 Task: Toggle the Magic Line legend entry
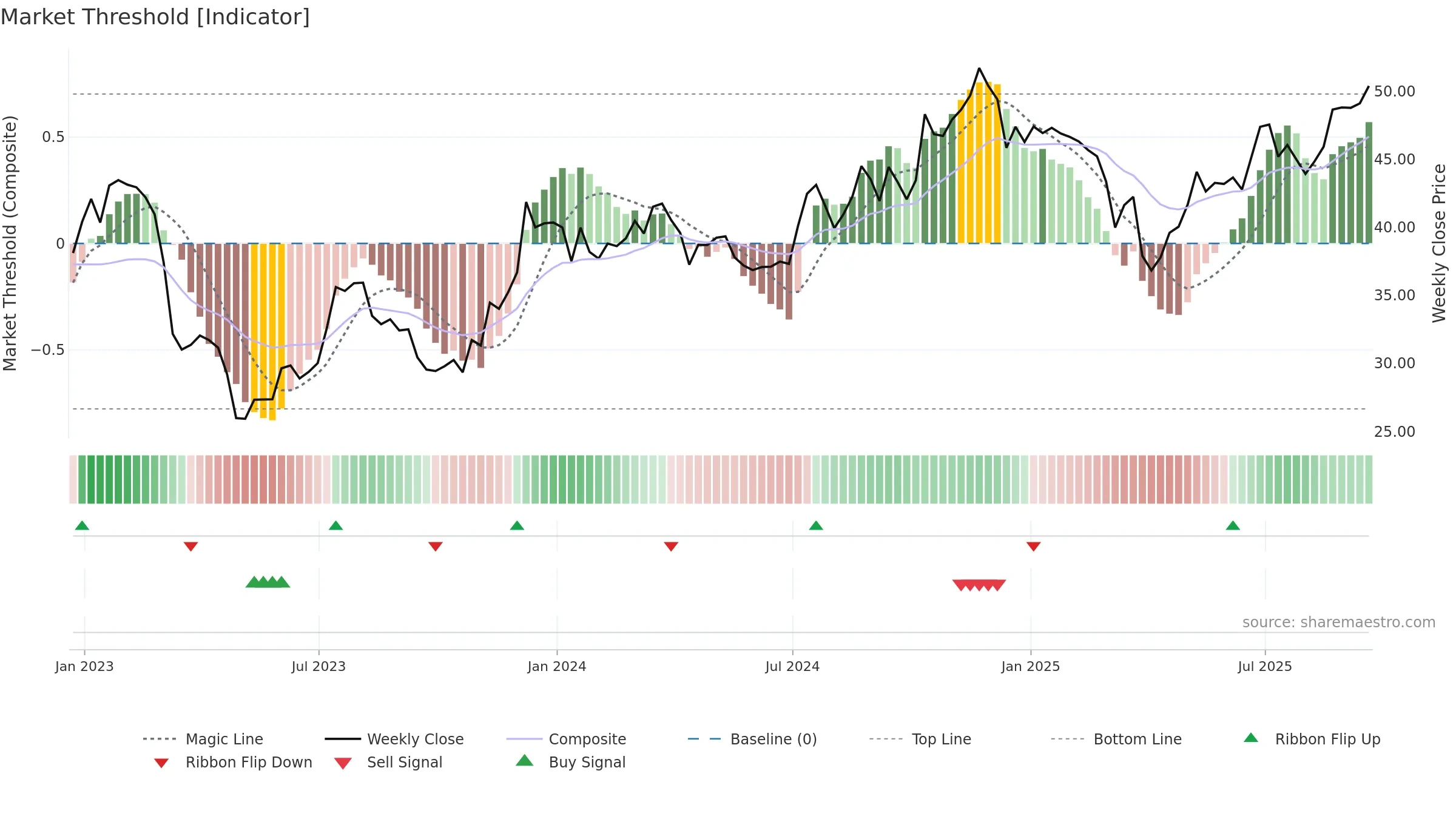click(x=203, y=739)
